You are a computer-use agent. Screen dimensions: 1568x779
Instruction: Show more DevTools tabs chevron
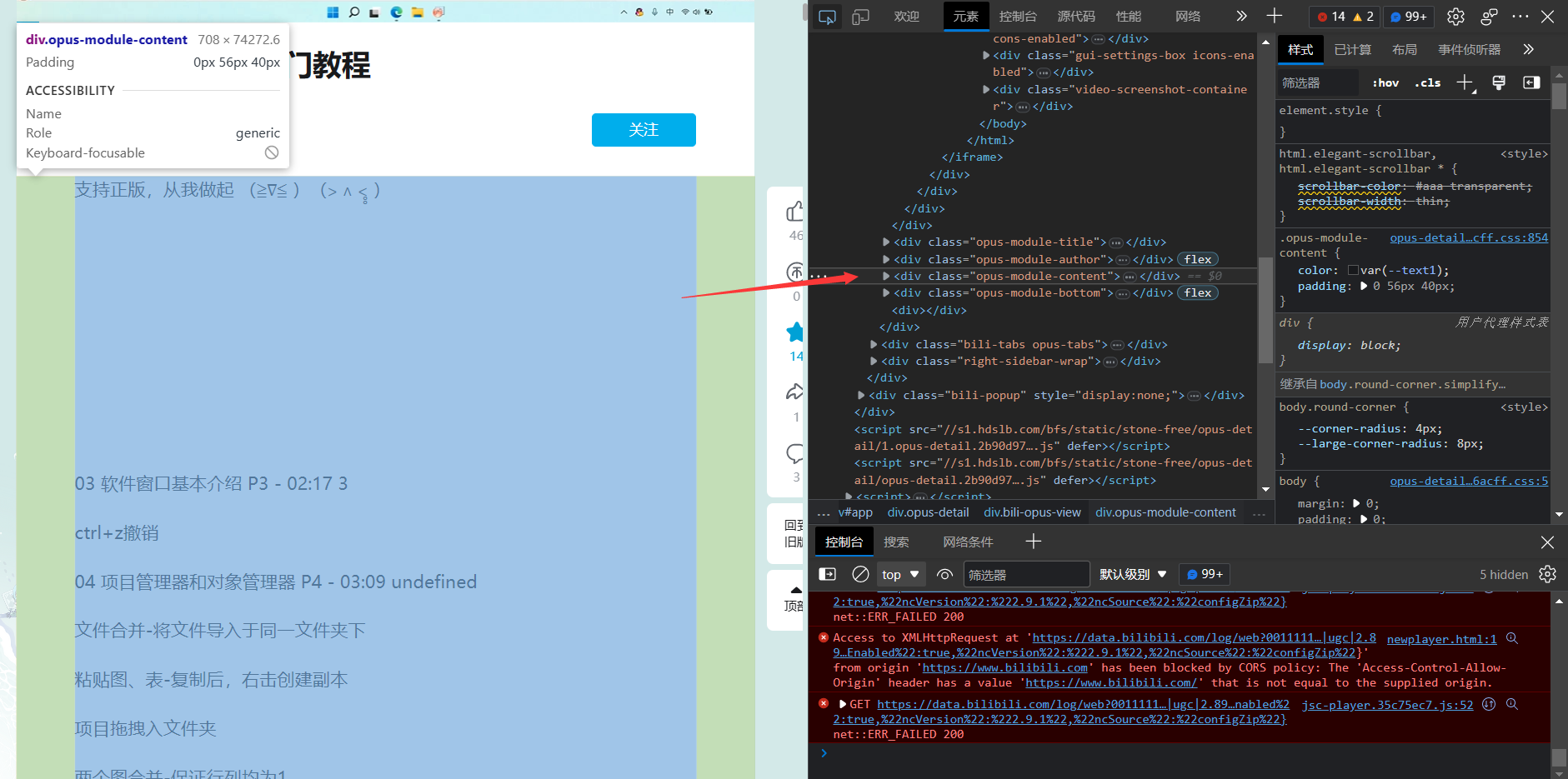[x=1241, y=16]
